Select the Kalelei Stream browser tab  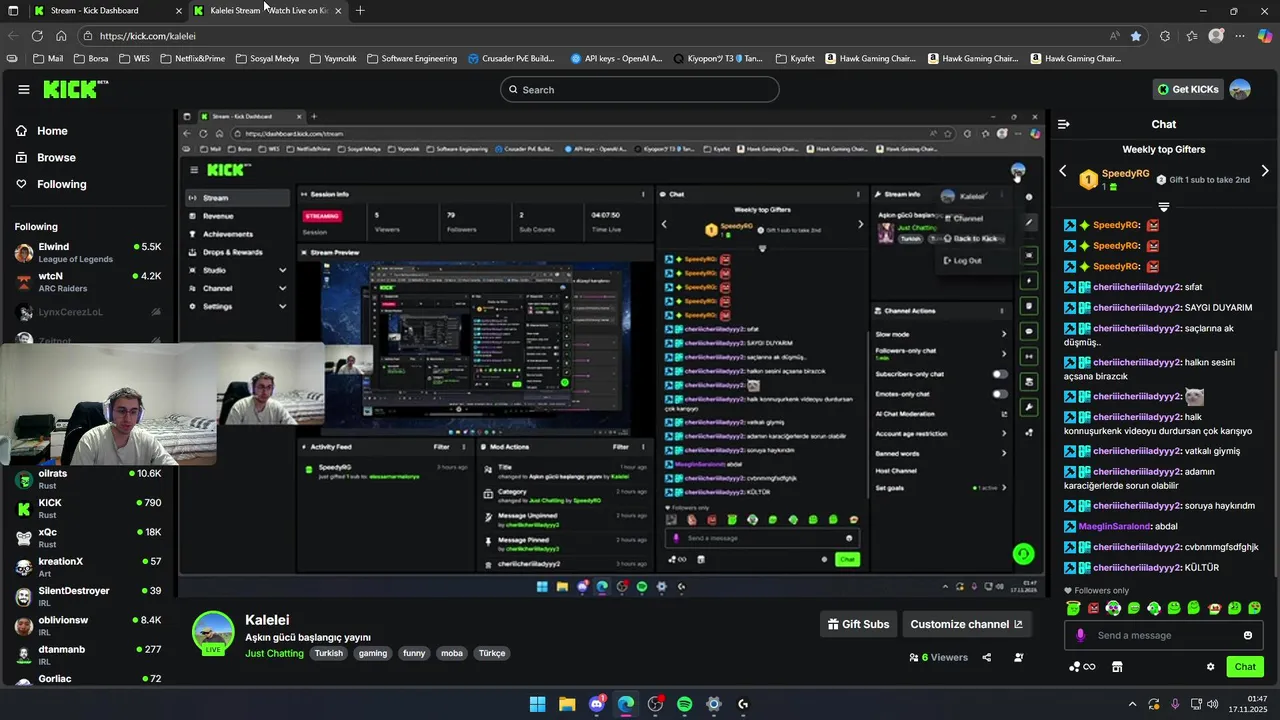[x=267, y=11]
